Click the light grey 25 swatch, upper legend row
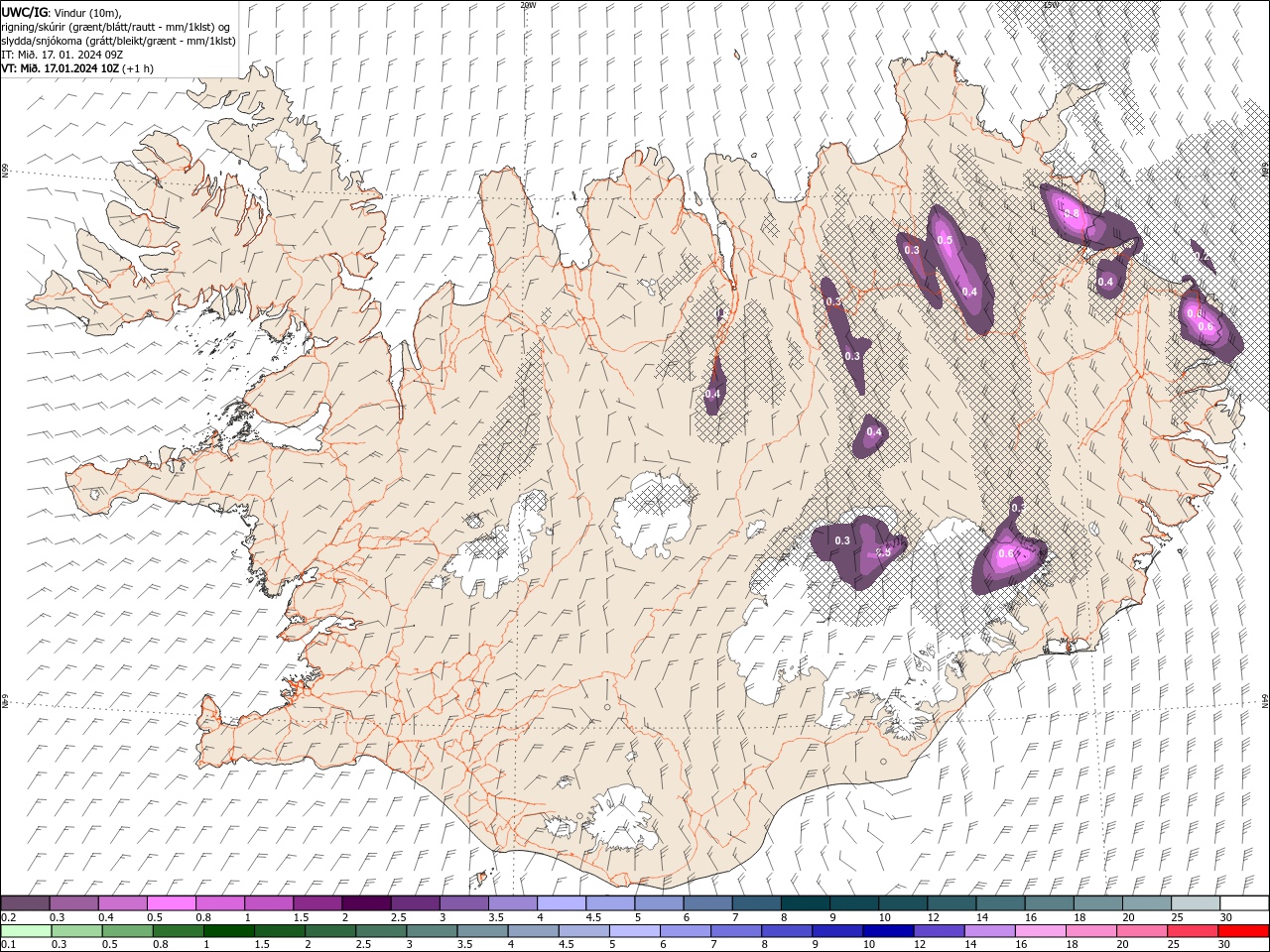 (x=1195, y=903)
